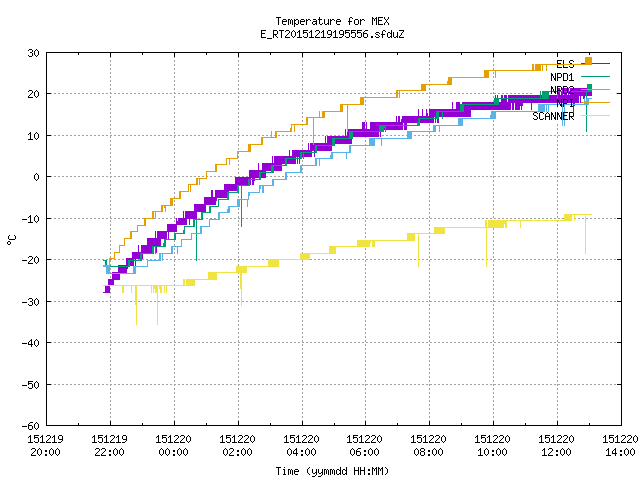This screenshot has height=480, width=640.
Task: Click the chart title 'Temperature for MEX'
Action: coord(332,21)
